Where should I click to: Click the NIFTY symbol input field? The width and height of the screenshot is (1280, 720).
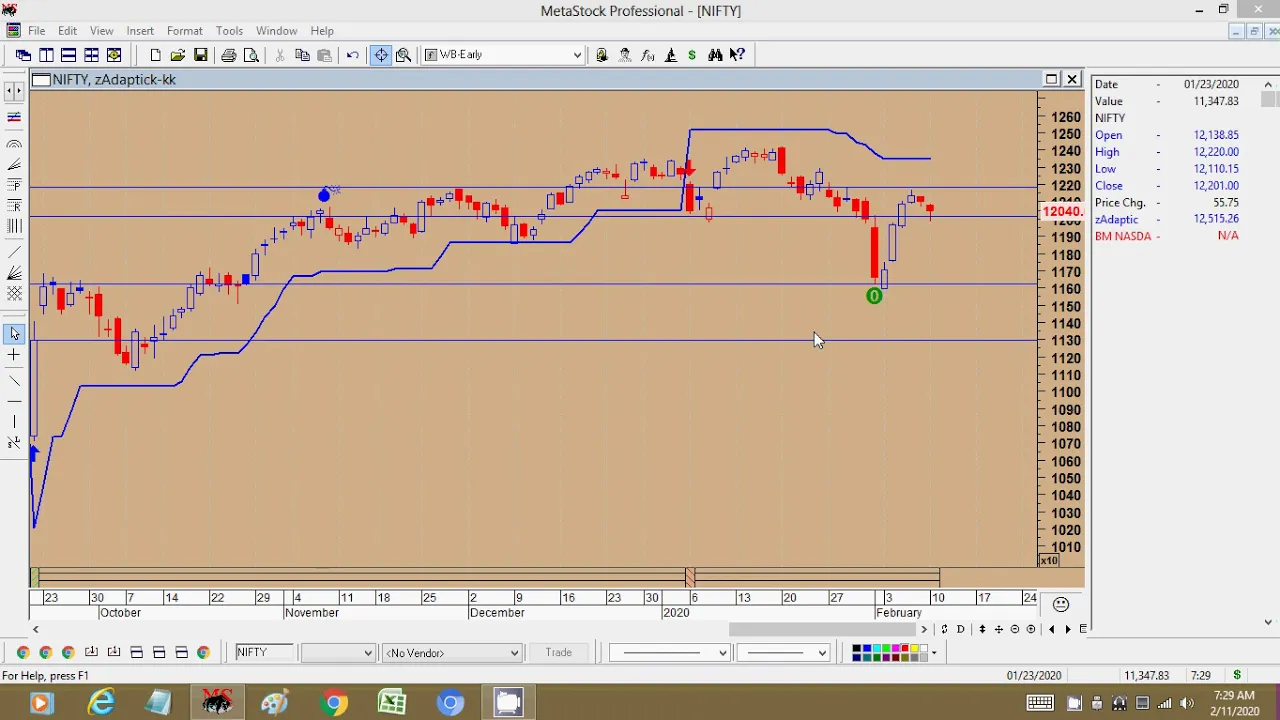[x=264, y=652]
